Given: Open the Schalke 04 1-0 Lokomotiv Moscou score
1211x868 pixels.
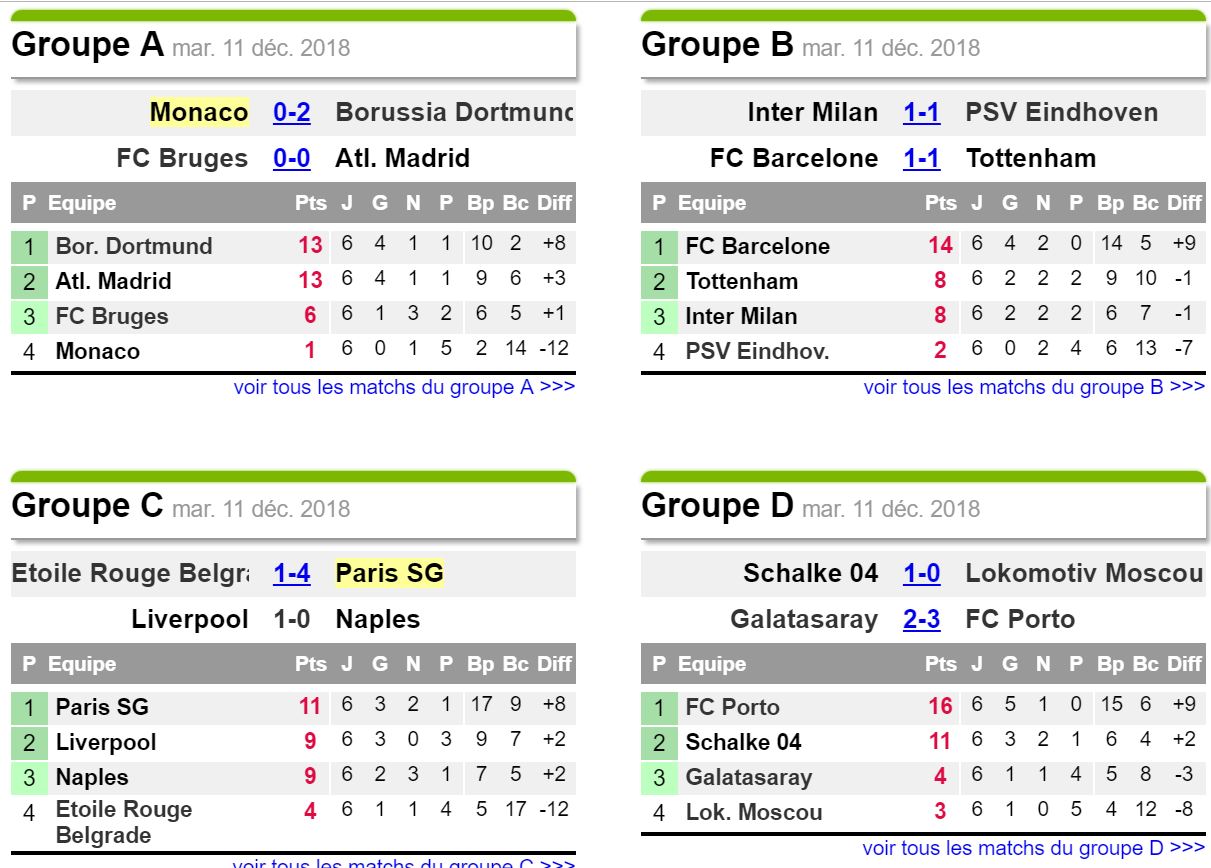Looking at the screenshot, I should coord(921,573).
